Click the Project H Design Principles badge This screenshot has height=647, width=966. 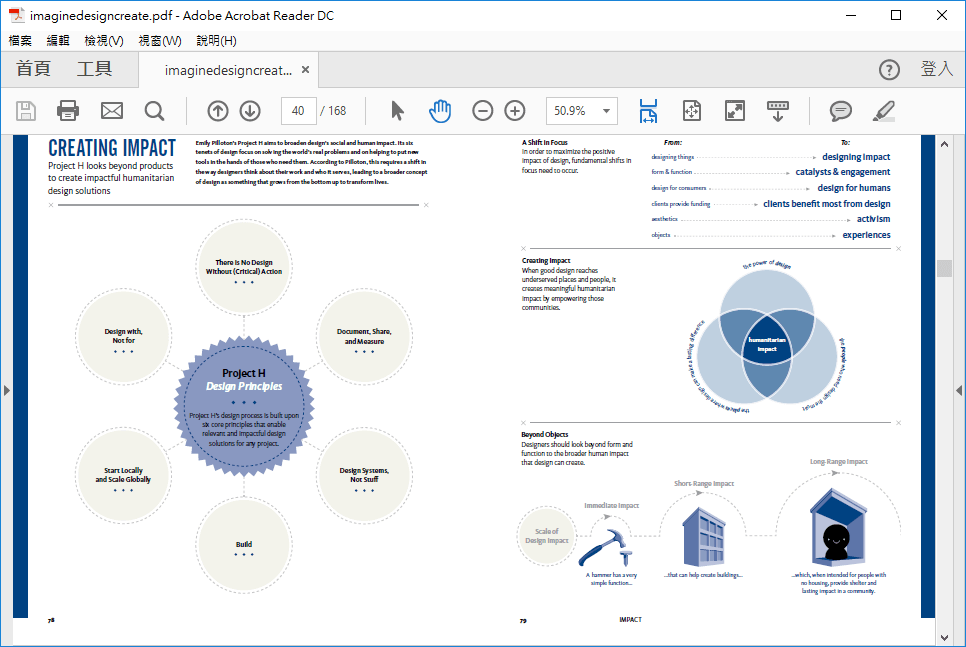pyautogui.click(x=244, y=406)
